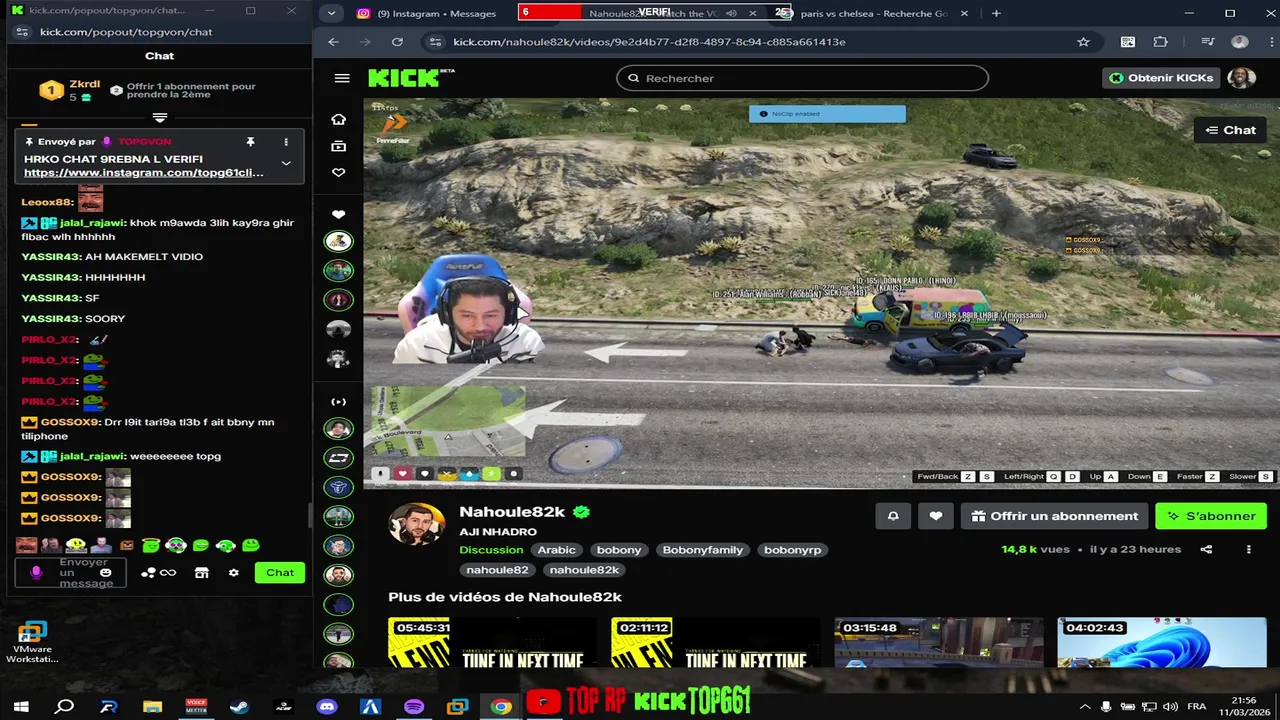Click Offrir un abonnement button
The width and height of the screenshot is (1280, 720).
(1055, 516)
